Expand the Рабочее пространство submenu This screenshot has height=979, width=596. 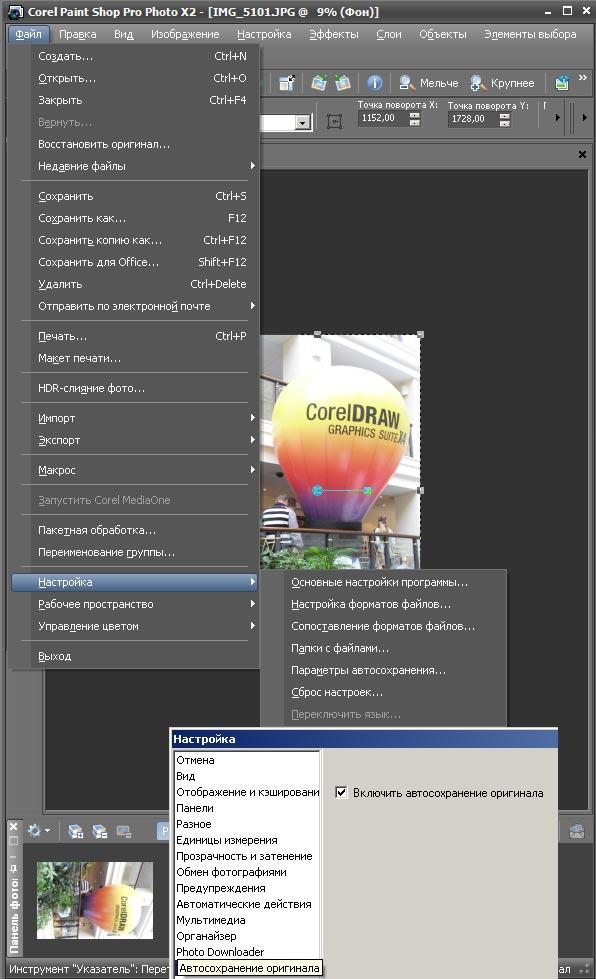(135, 604)
